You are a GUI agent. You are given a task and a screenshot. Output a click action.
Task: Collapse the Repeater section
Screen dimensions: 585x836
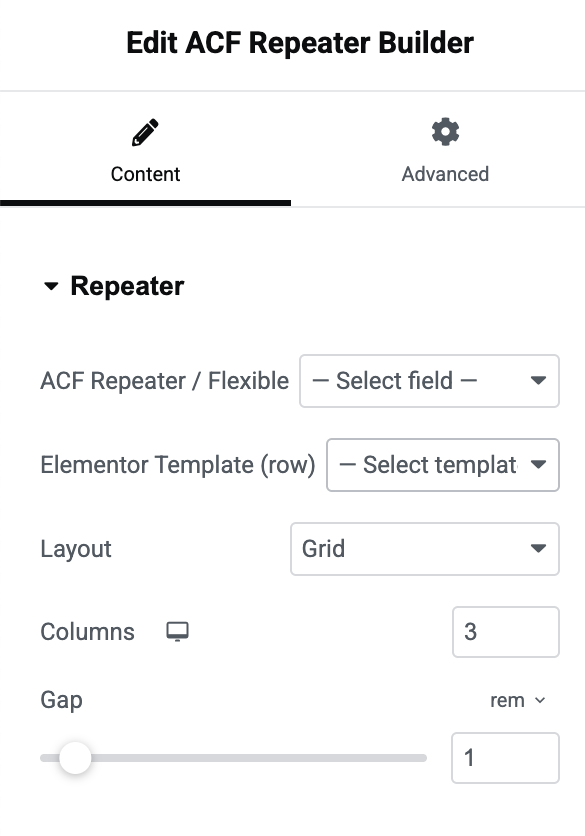pos(51,286)
